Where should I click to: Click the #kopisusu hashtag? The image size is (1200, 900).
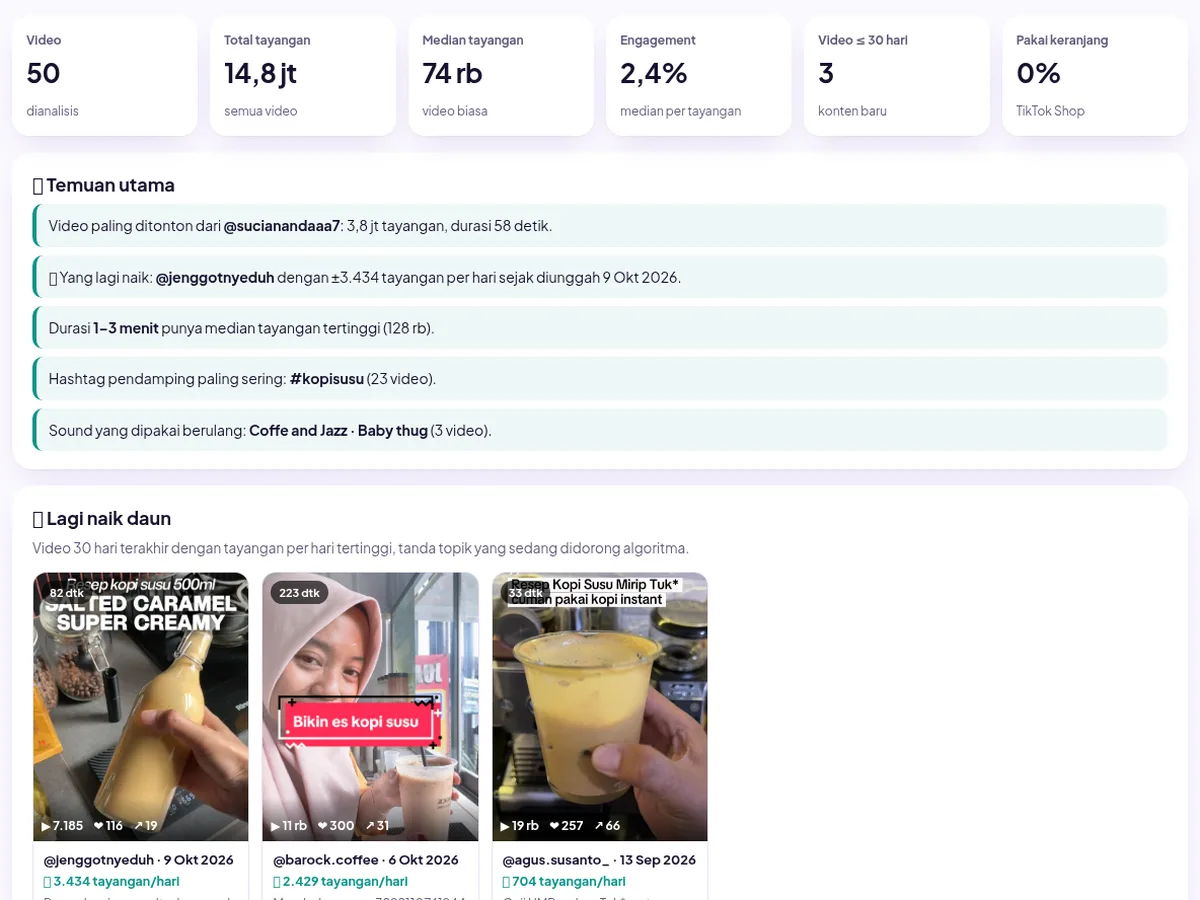[326, 380]
